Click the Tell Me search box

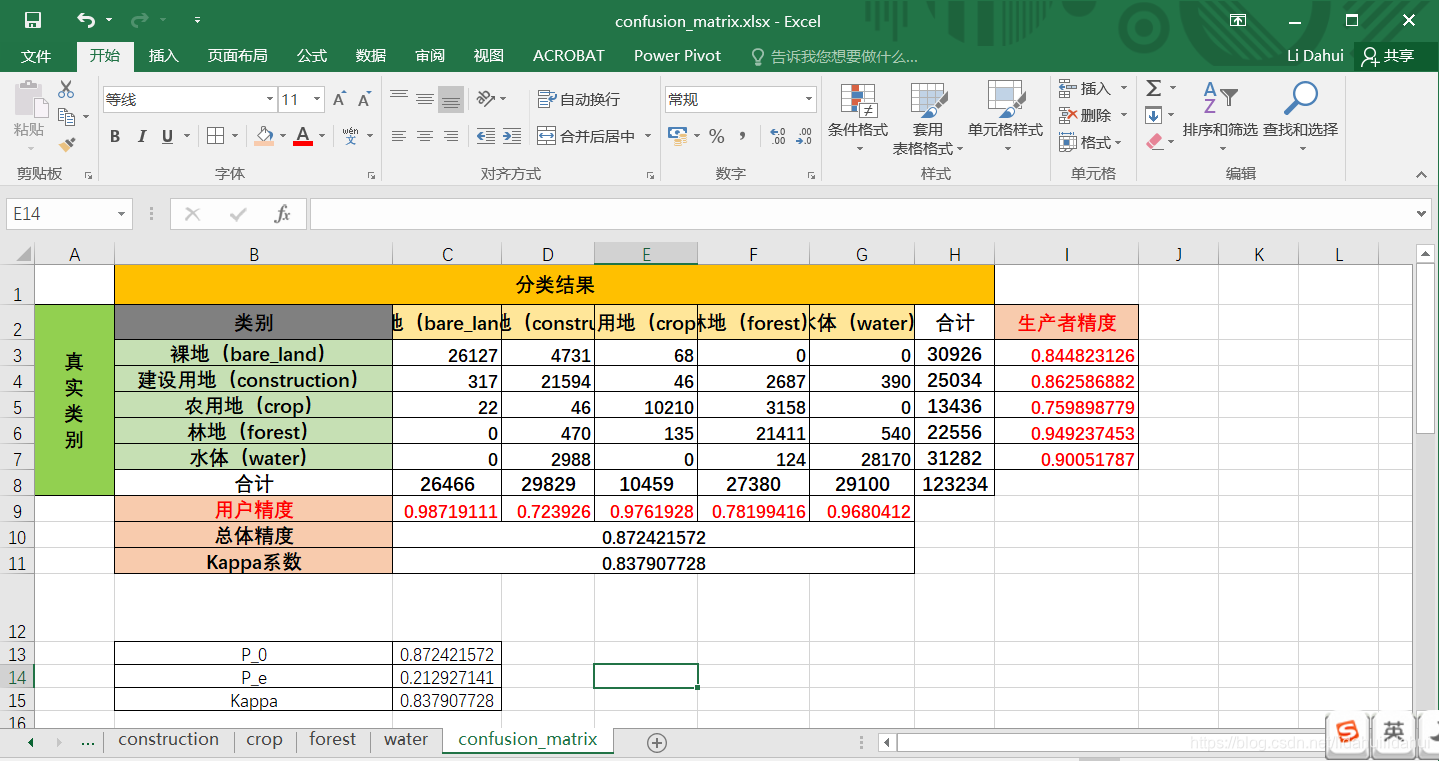click(834, 57)
